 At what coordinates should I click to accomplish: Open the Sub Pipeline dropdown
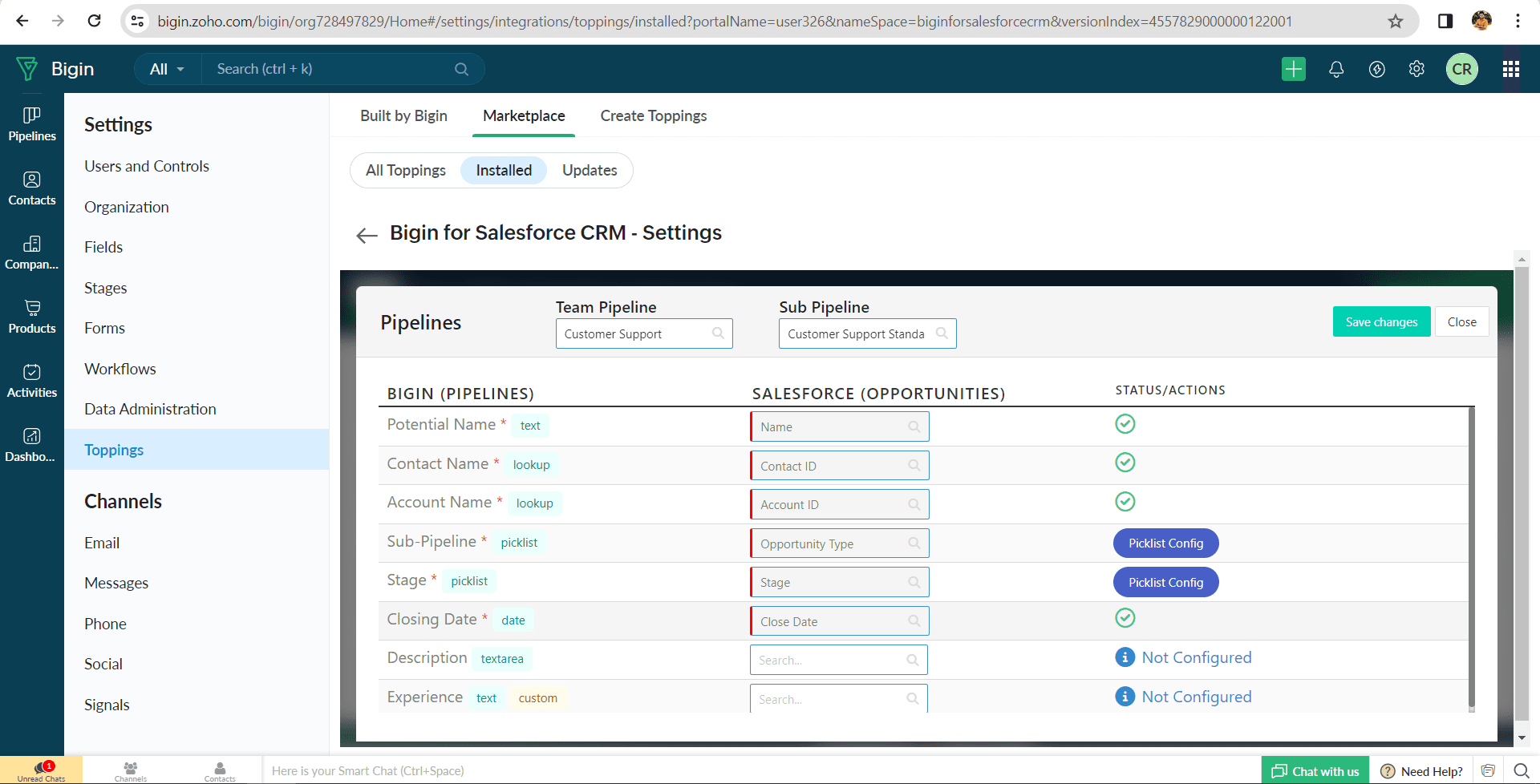pos(866,333)
